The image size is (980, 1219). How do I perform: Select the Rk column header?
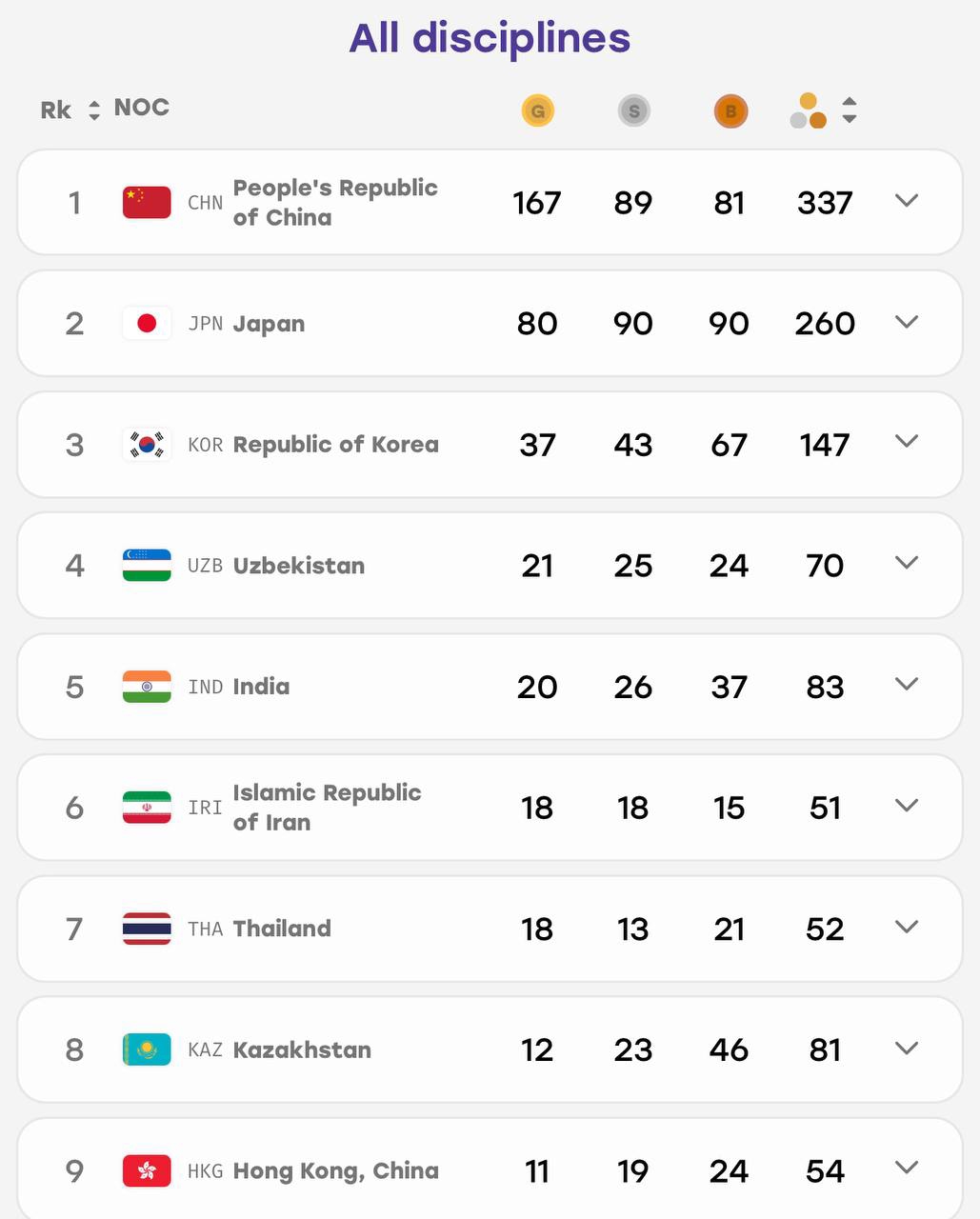(x=55, y=110)
